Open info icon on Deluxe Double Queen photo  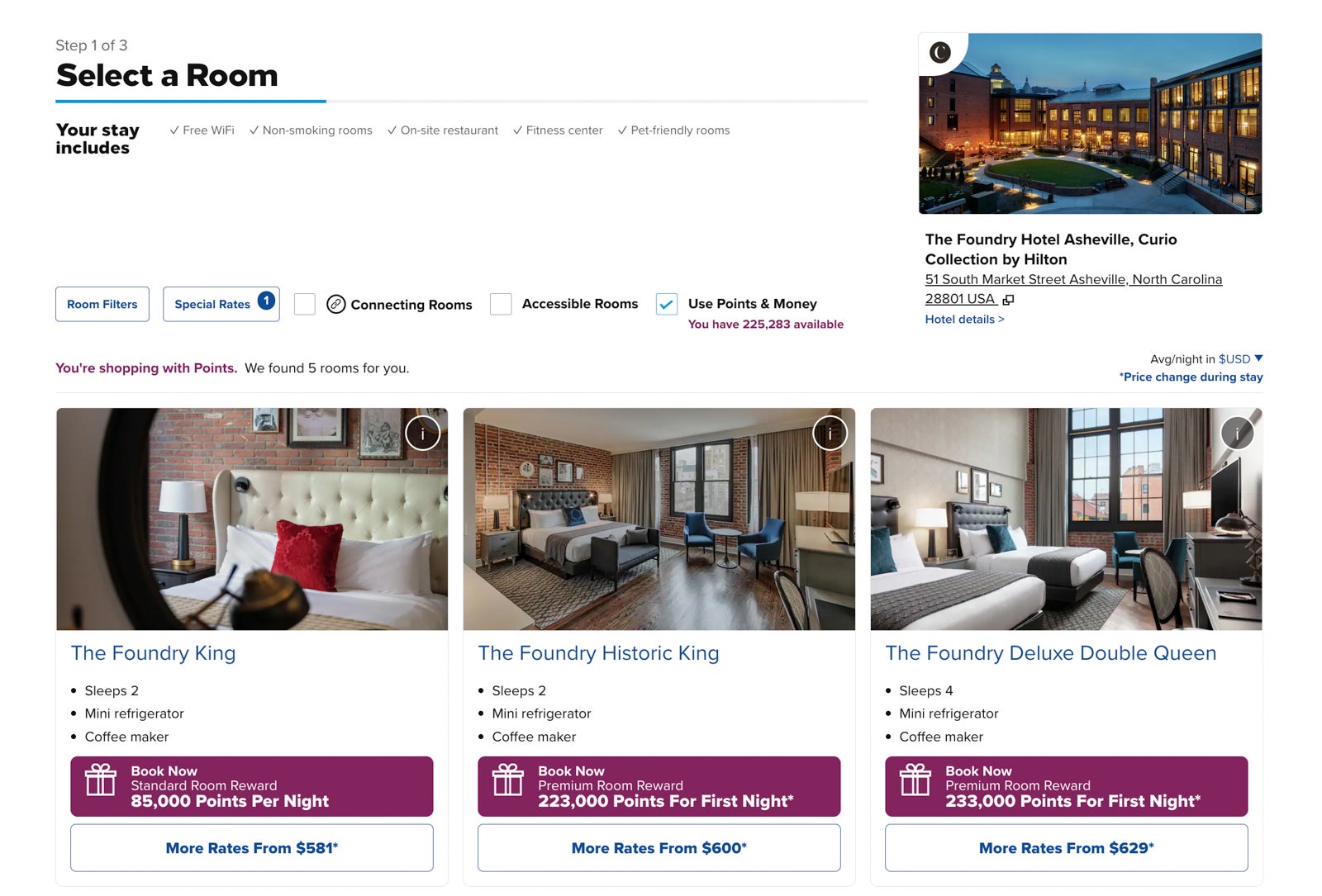coord(1237,434)
